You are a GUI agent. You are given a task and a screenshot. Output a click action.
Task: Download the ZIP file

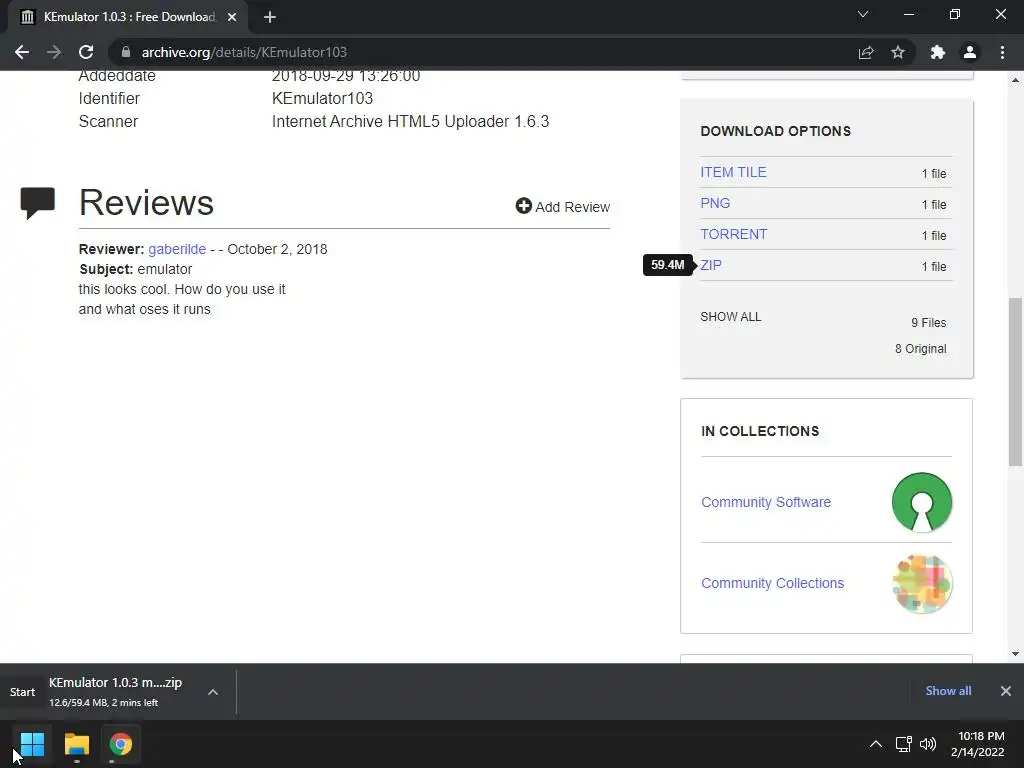(x=711, y=265)
